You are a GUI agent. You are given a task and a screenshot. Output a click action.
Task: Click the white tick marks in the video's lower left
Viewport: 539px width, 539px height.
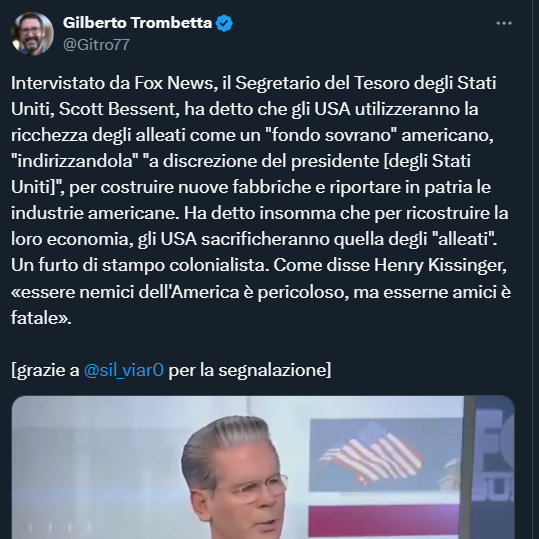pyautogui.click(x=59, y=527)
